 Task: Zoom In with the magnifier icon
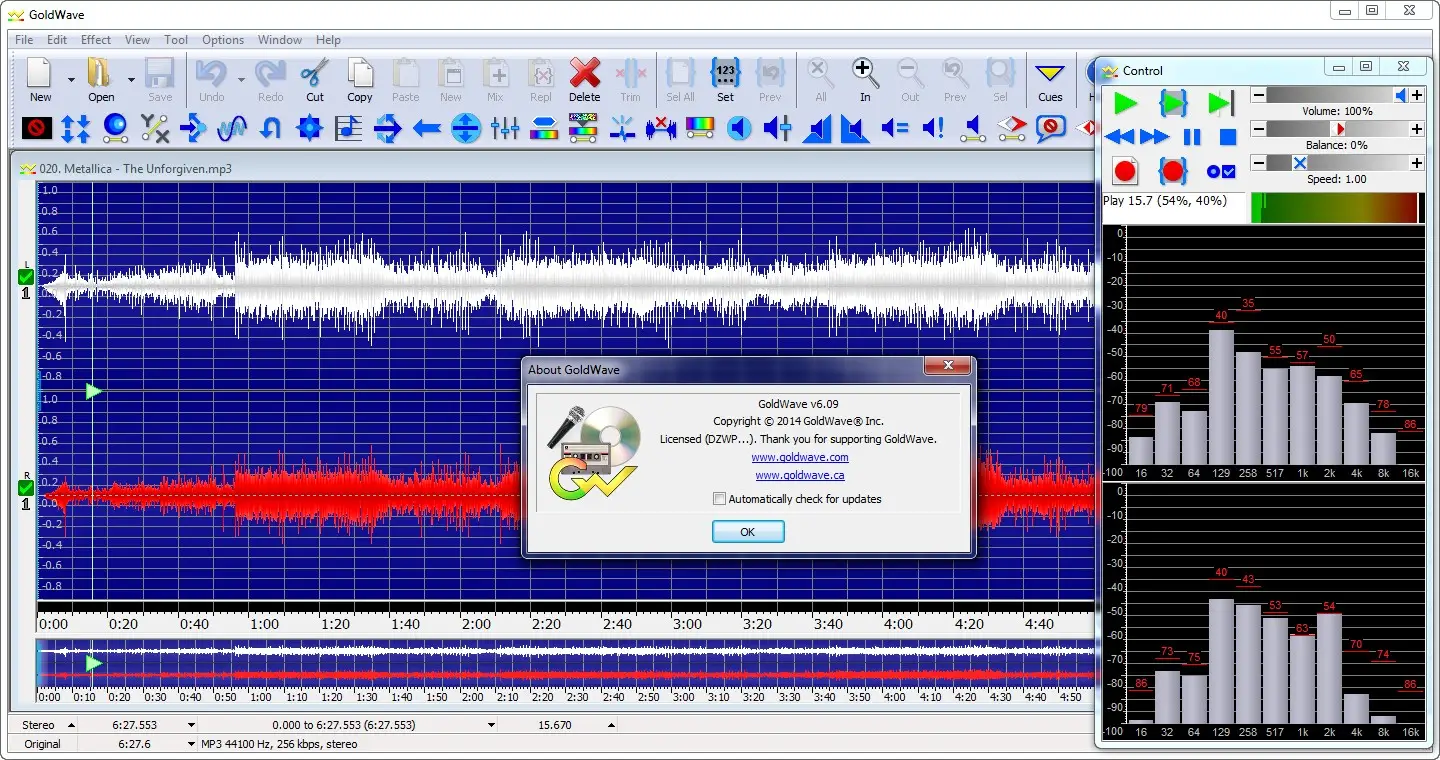point(865,73)
